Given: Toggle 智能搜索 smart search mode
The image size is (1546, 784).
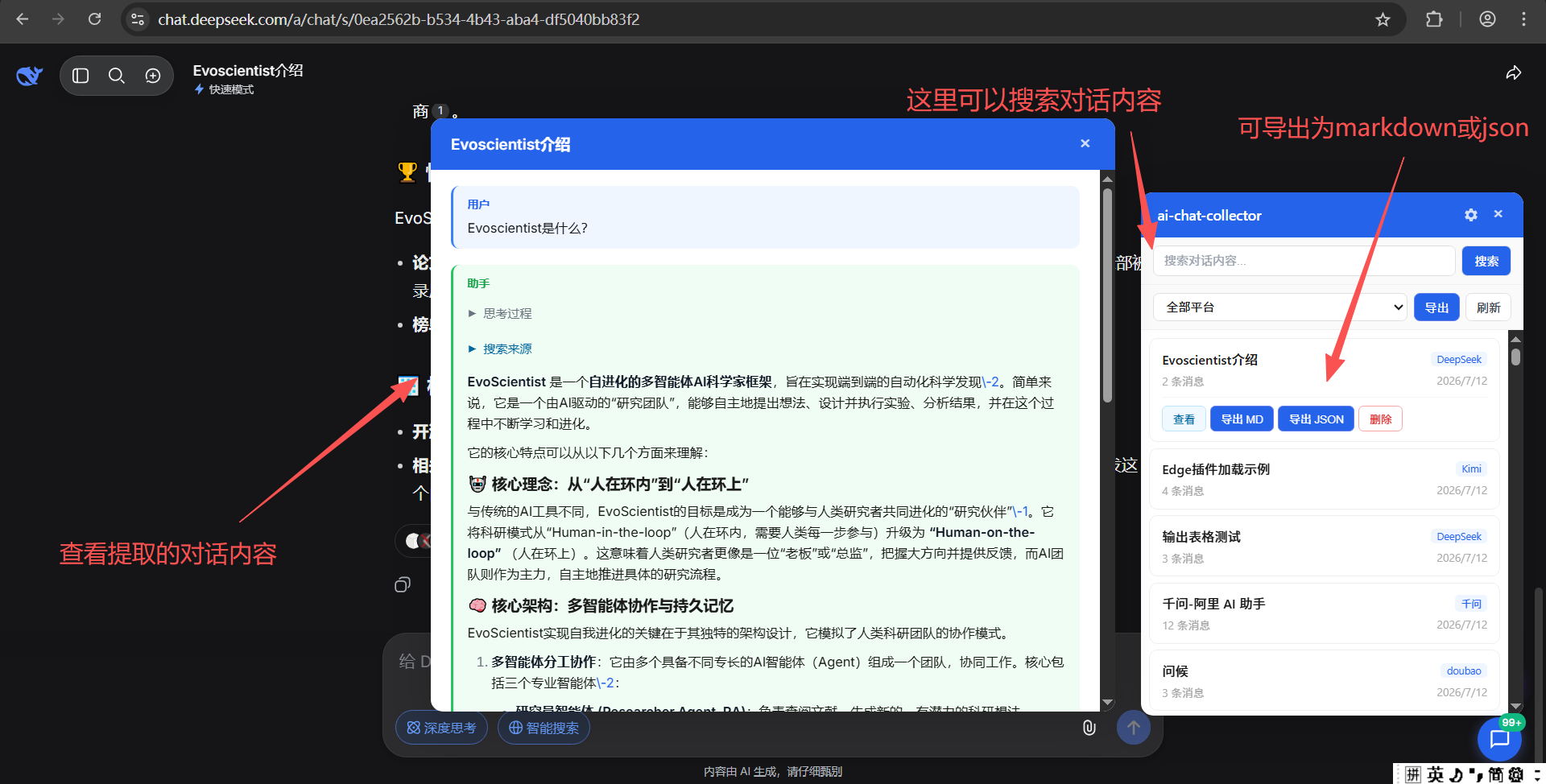Looking at the screenshot, I should click(544, 728).
